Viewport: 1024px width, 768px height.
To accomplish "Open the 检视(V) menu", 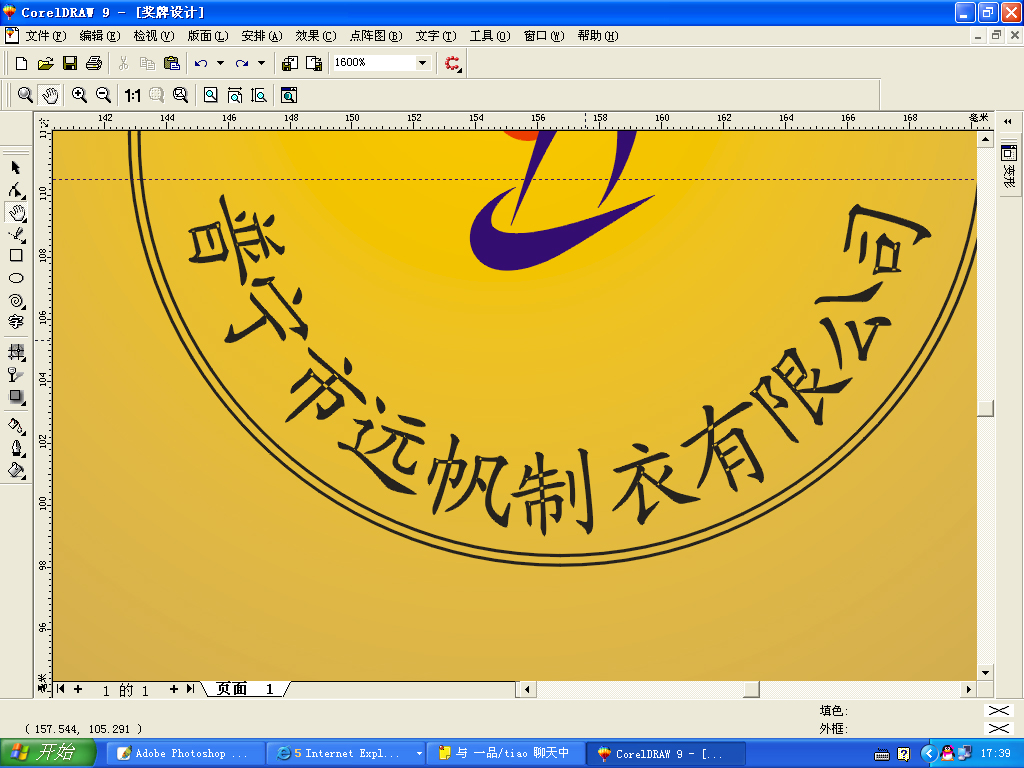I will (153, 36).
